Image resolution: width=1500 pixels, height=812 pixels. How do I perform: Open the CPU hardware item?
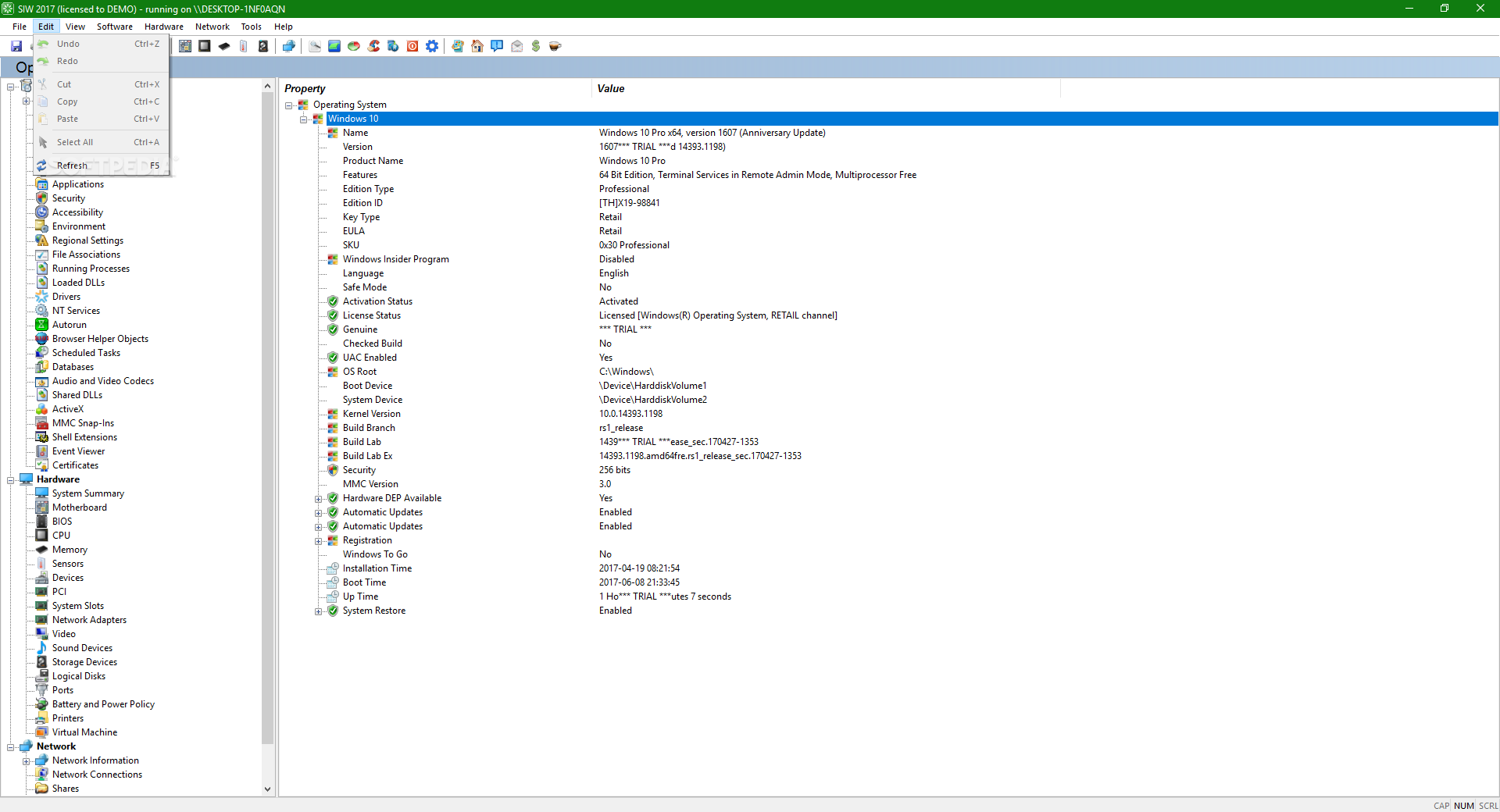[x=61, y=536]
